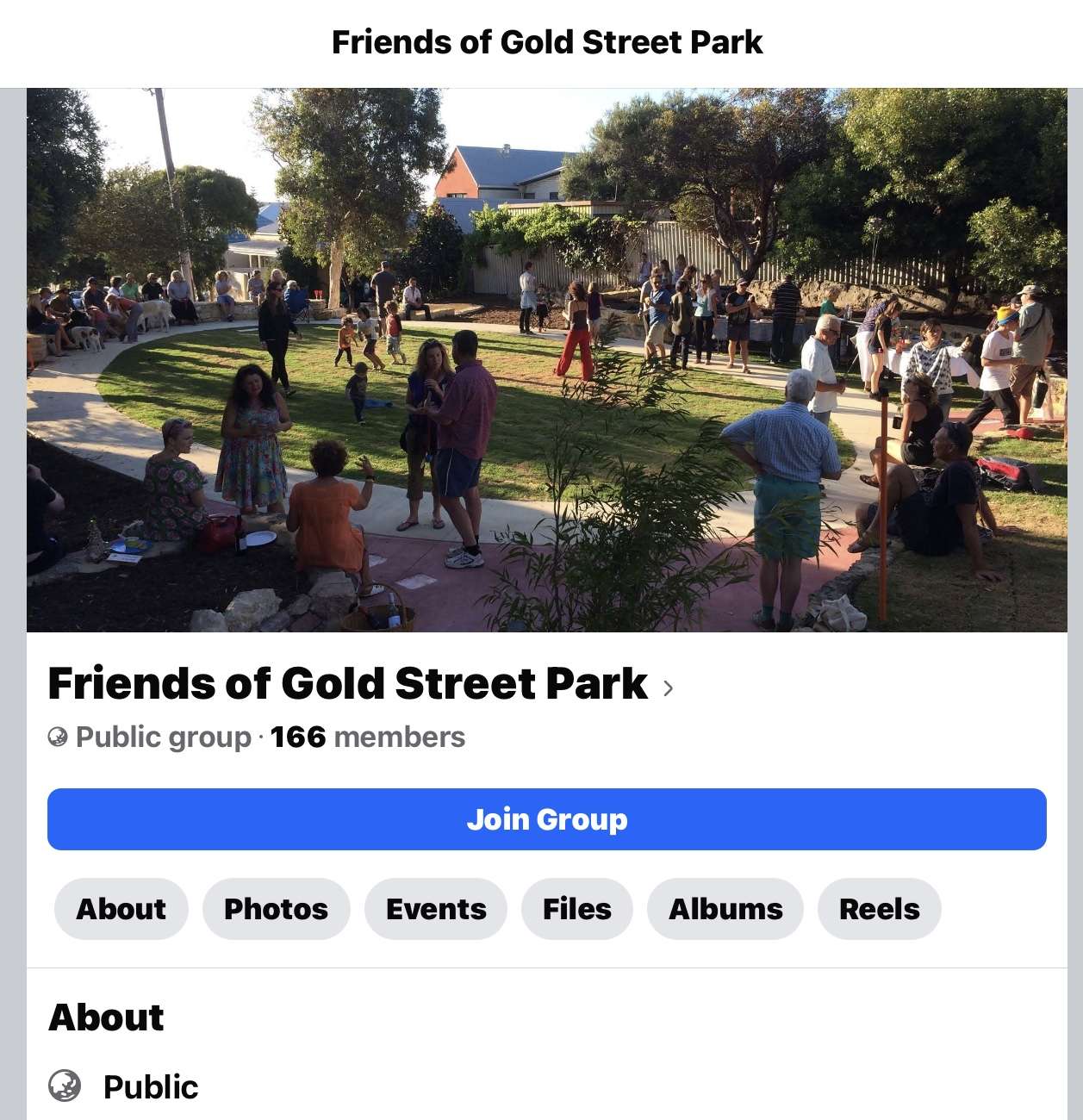Click the globe icon beside Public group
Image resolution: width=1083 pixels, height=1120 pixels.
58,737
